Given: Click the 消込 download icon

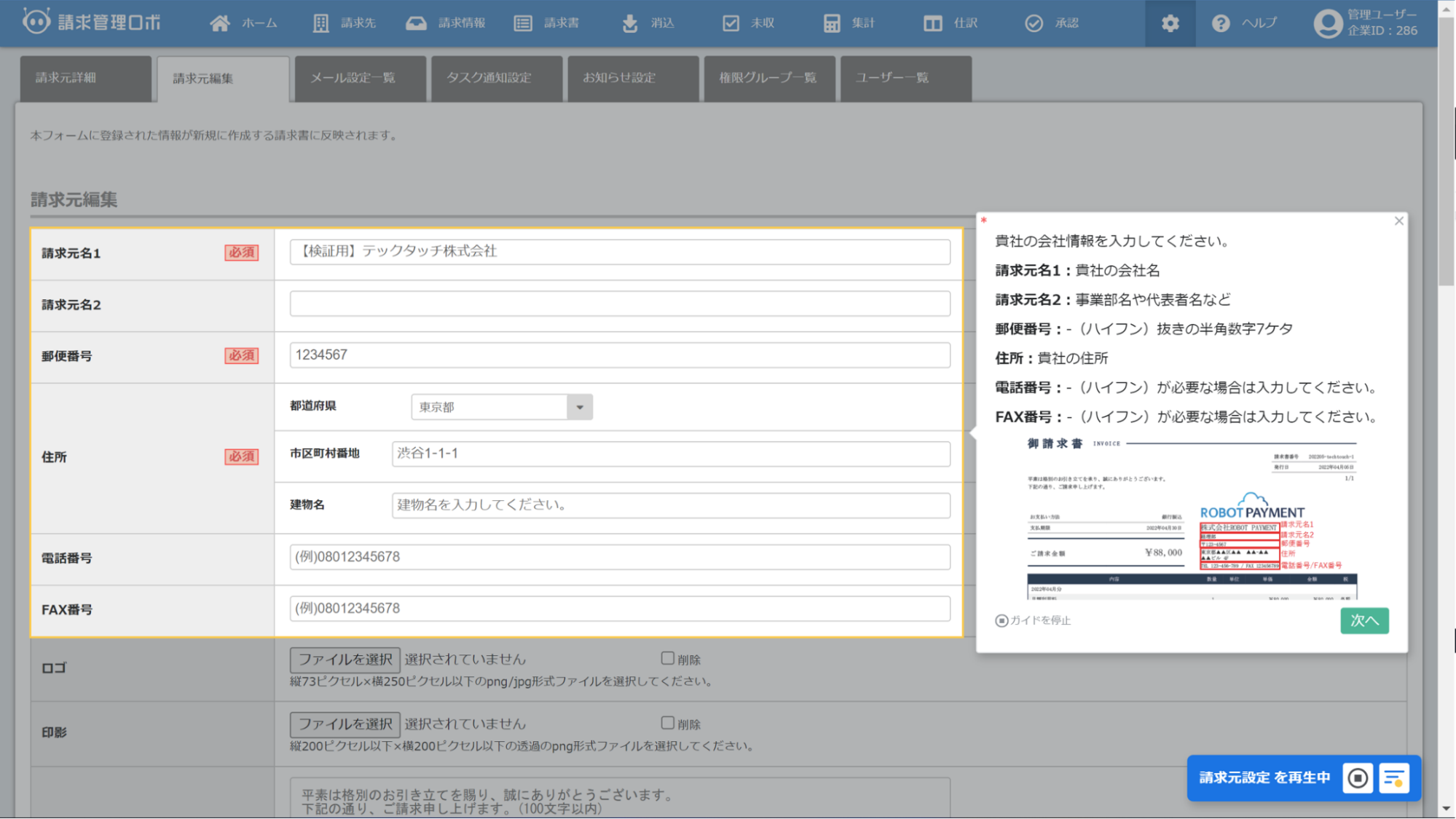Looking at the screenshot, I should click(x=630, y=23).
